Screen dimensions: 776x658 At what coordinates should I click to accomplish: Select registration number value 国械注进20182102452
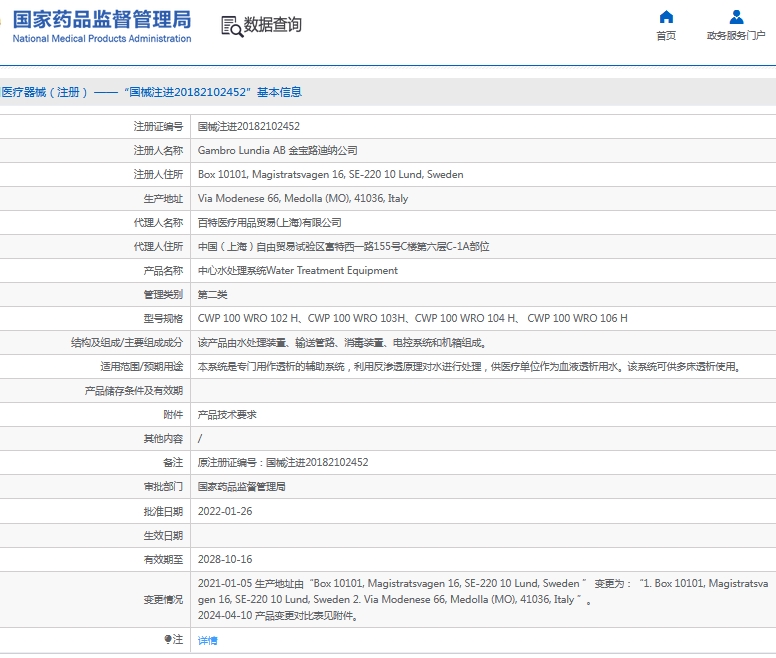pyautogui.click(x=249, y=126)
